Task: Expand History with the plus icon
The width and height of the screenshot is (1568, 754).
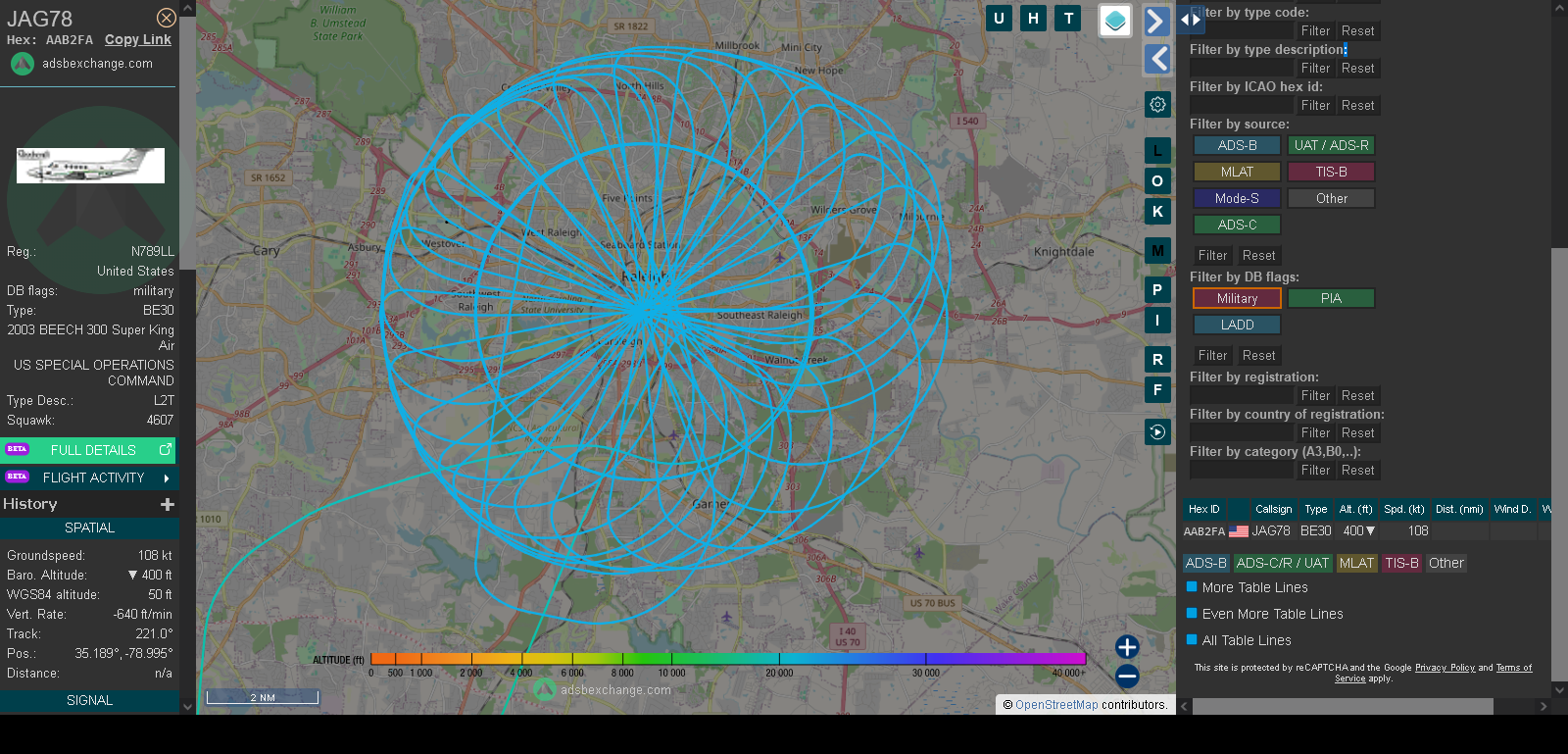Action: pyautogui.click(x=168, y=504)
